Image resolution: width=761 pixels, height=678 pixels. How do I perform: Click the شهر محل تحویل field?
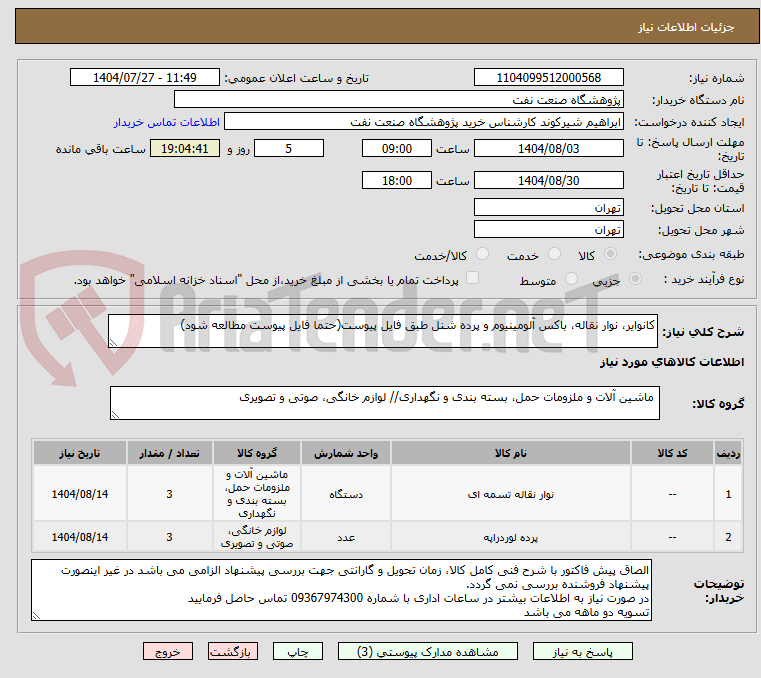click(x=548, y=229)
